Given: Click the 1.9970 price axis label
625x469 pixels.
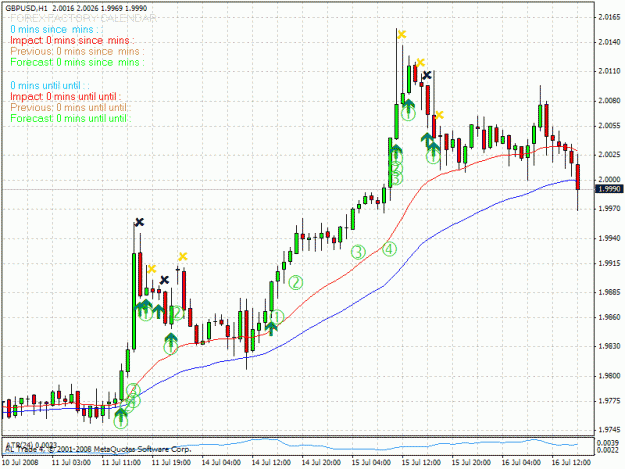Looking at the screenshot, I should [x=609, y=209].
